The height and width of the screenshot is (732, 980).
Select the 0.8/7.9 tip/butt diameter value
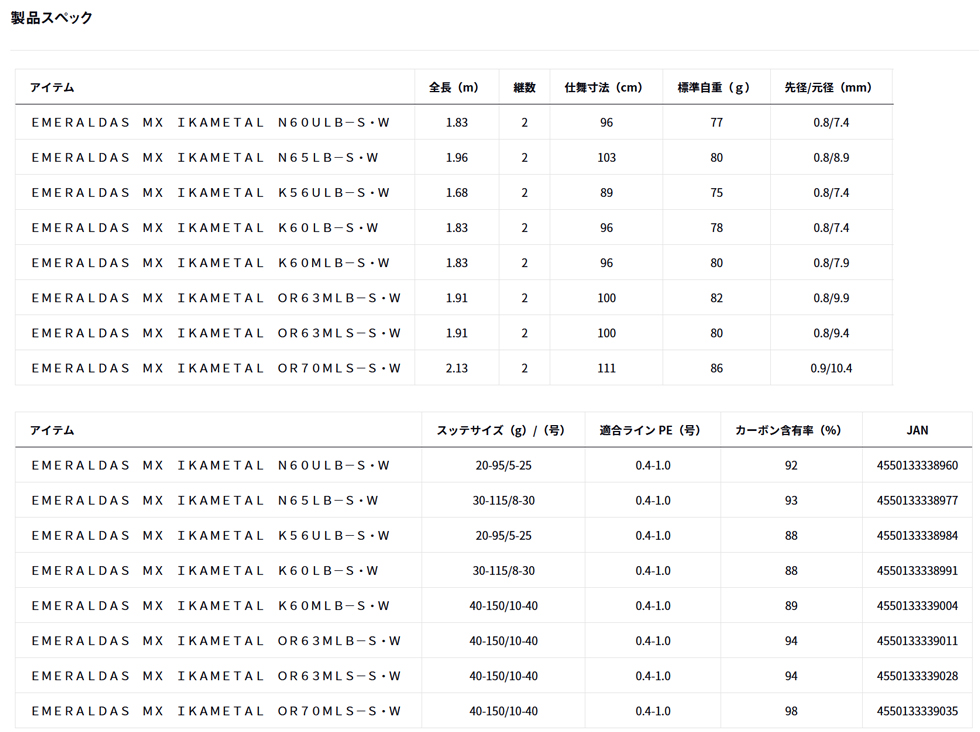click(831, 263)
